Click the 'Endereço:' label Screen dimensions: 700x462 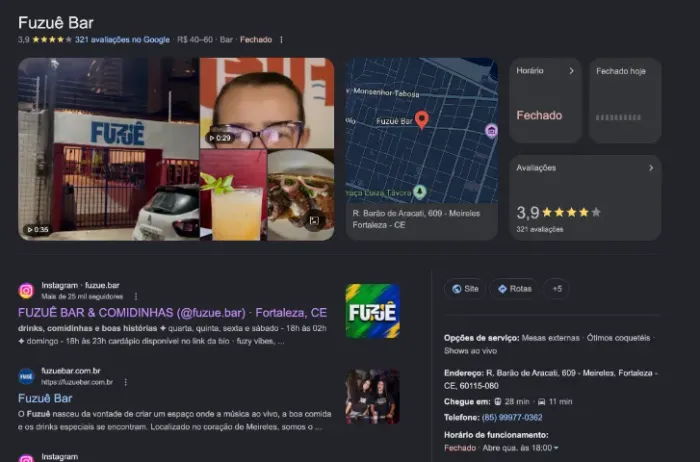point(464,373)
